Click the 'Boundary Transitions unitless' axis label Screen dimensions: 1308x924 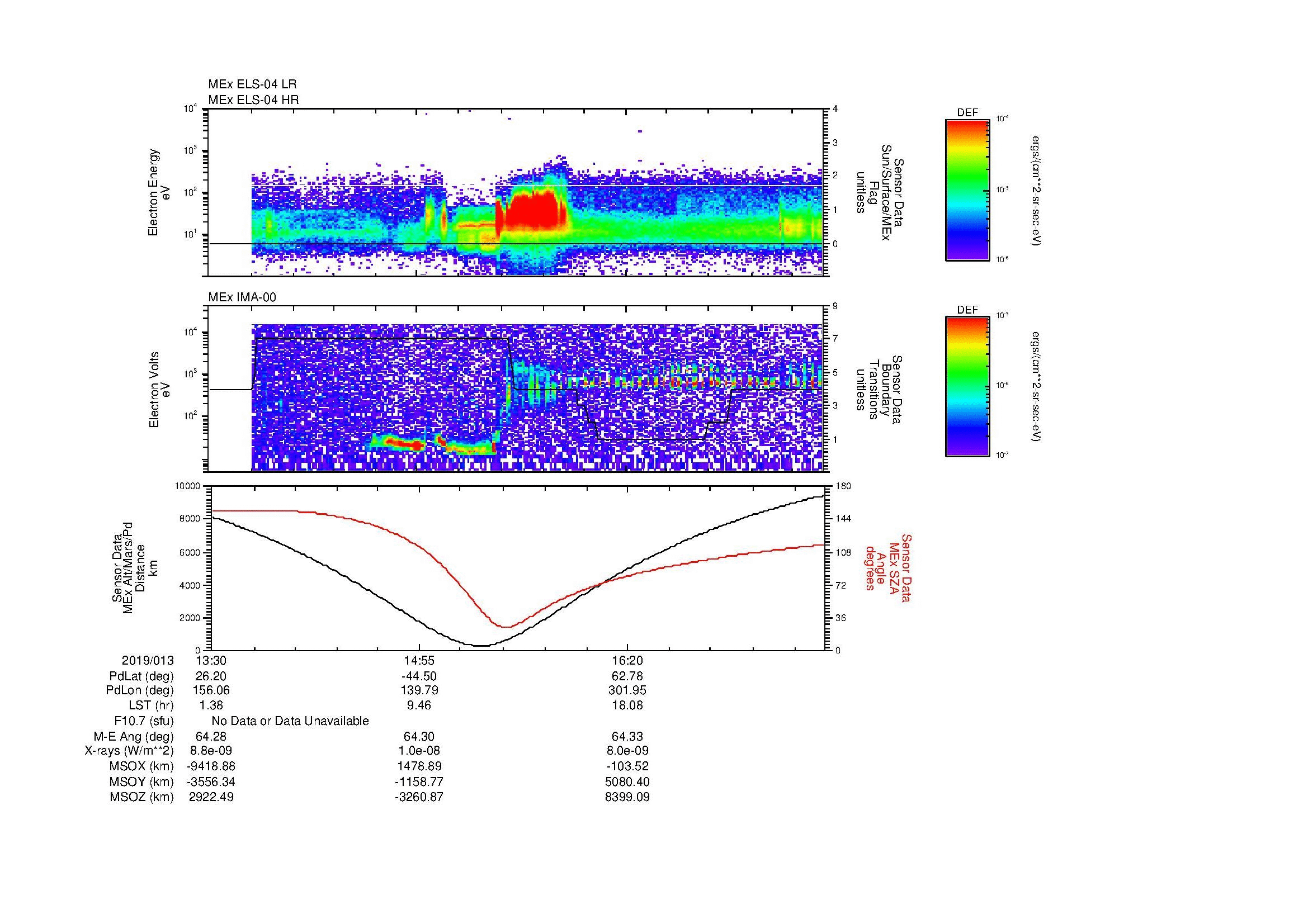[880, 390]
